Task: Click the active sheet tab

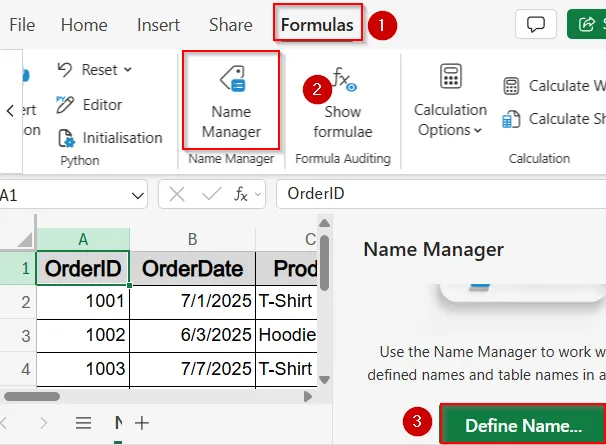Action: click(119, 424)
